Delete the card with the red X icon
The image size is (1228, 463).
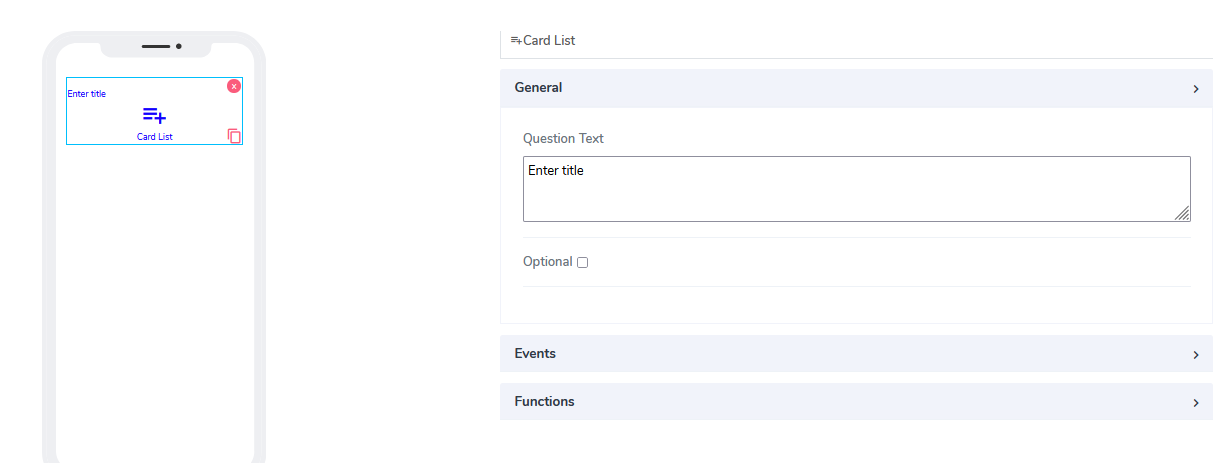click(x=234, y=86)
